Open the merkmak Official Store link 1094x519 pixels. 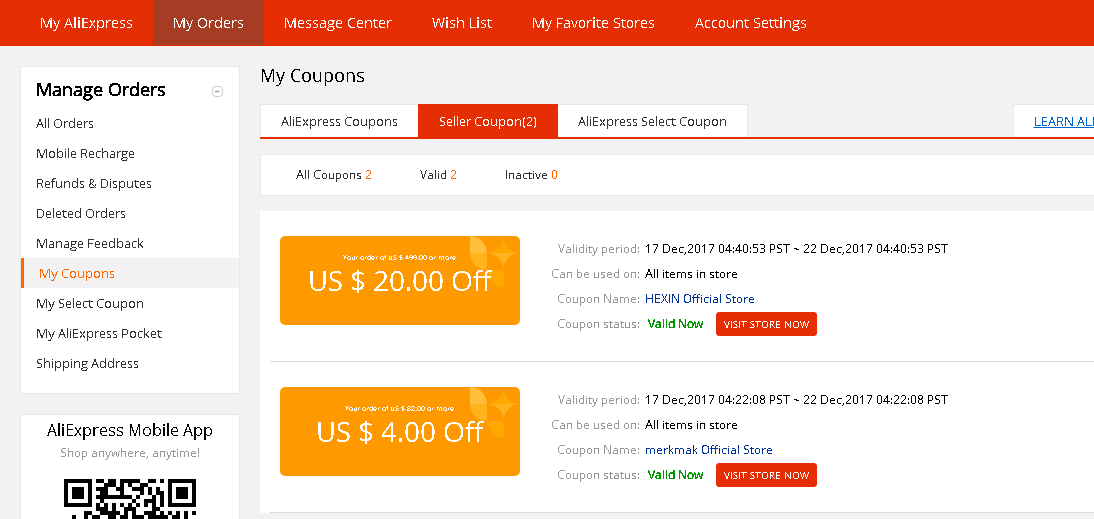709,450
